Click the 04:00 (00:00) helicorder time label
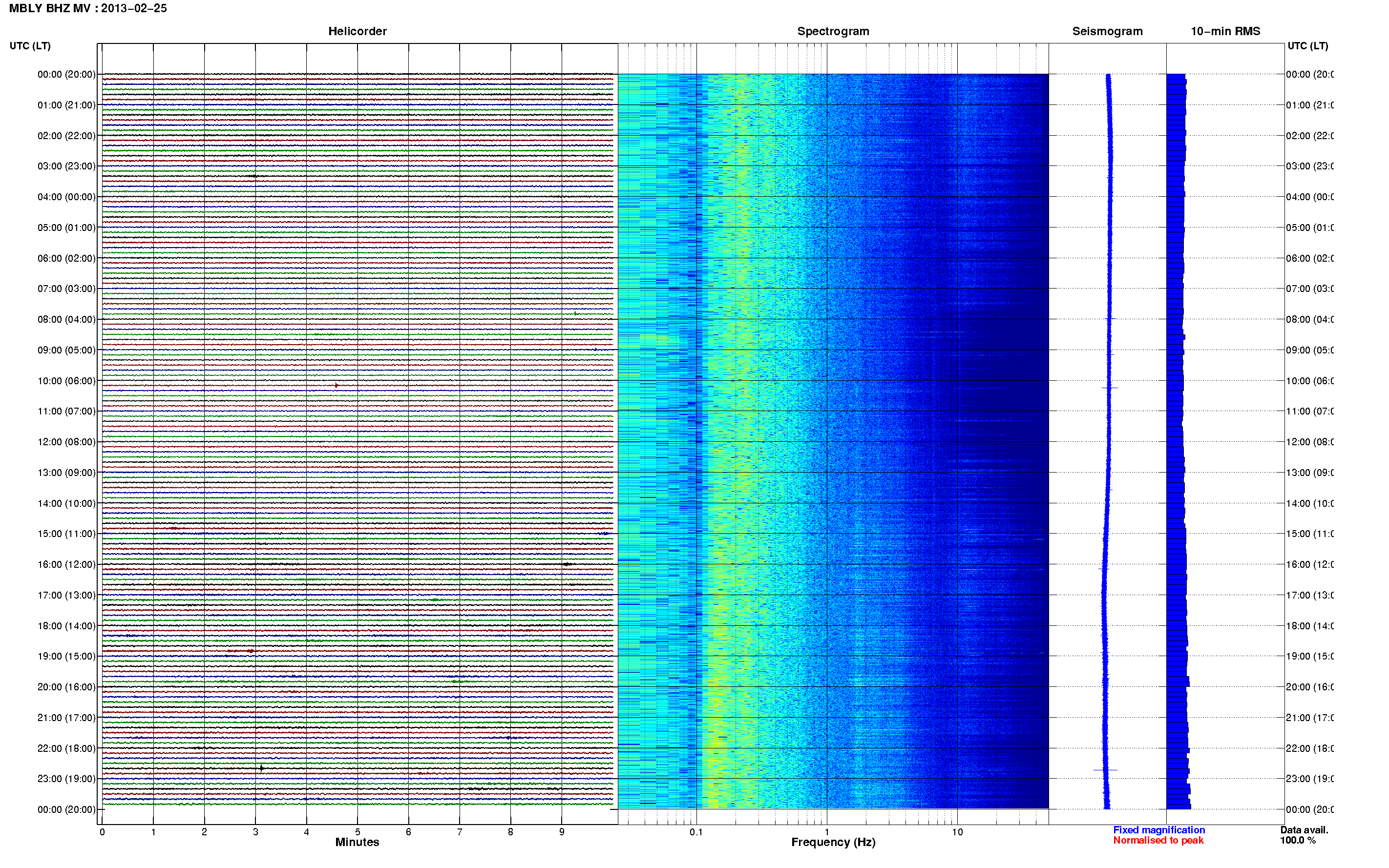 [66, 197]
